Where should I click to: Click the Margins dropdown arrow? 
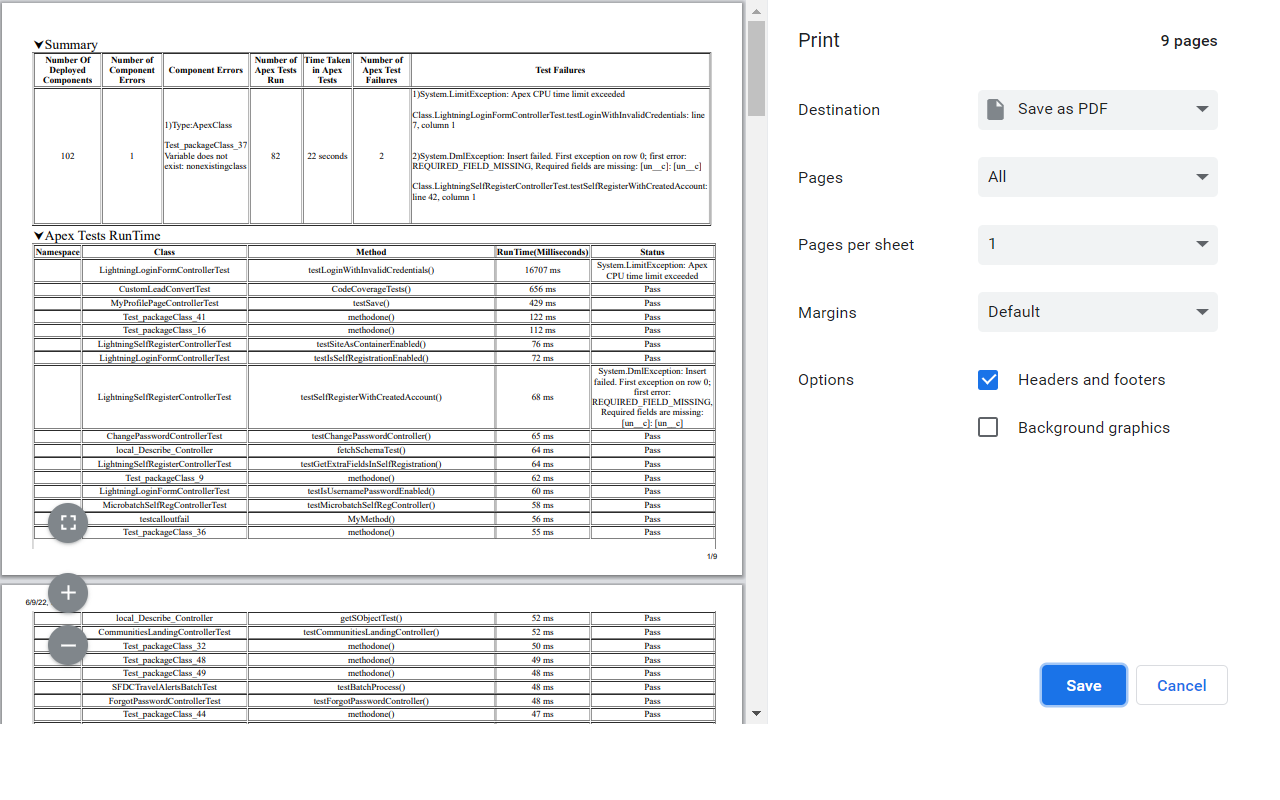pyautogui.click(x=1200, y=311)
